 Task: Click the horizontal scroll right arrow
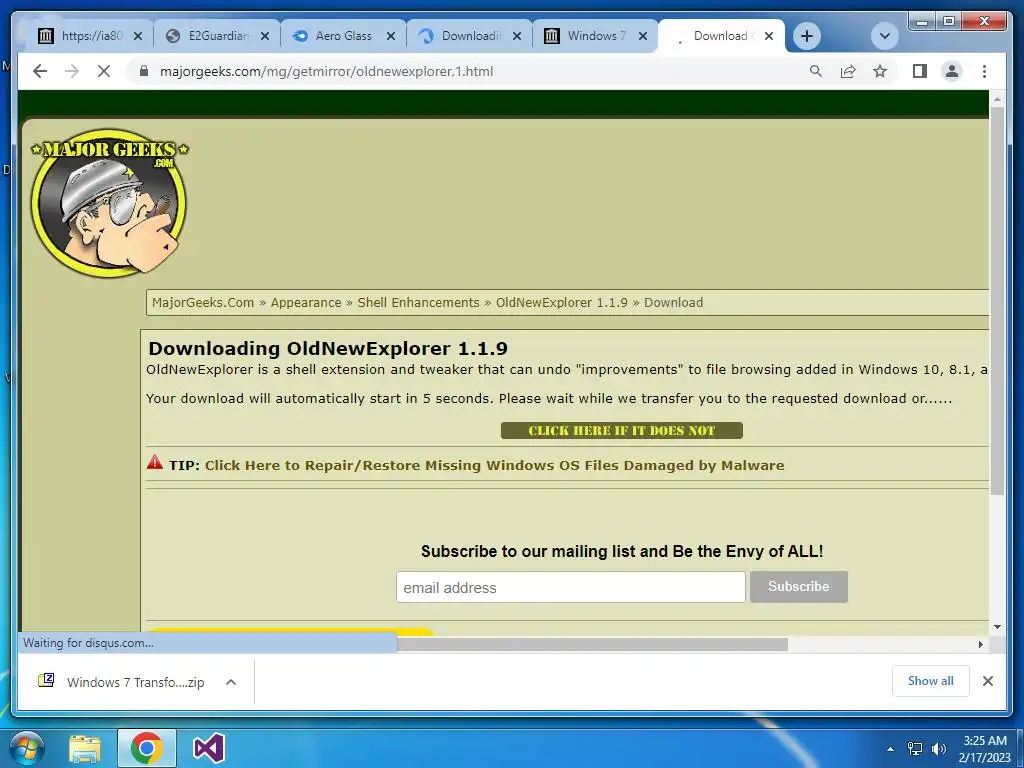[981, 644]
